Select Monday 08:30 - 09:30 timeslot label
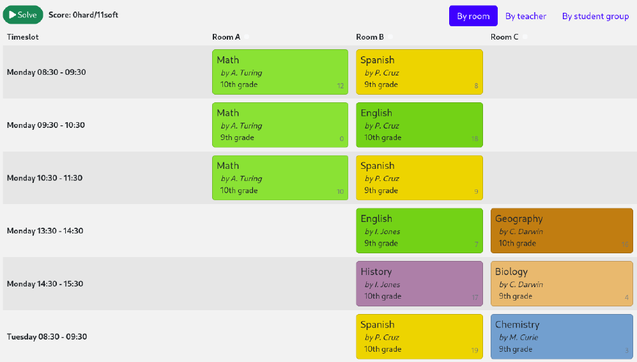The height and width of the screenshot is (362, 637). [46, 72]
